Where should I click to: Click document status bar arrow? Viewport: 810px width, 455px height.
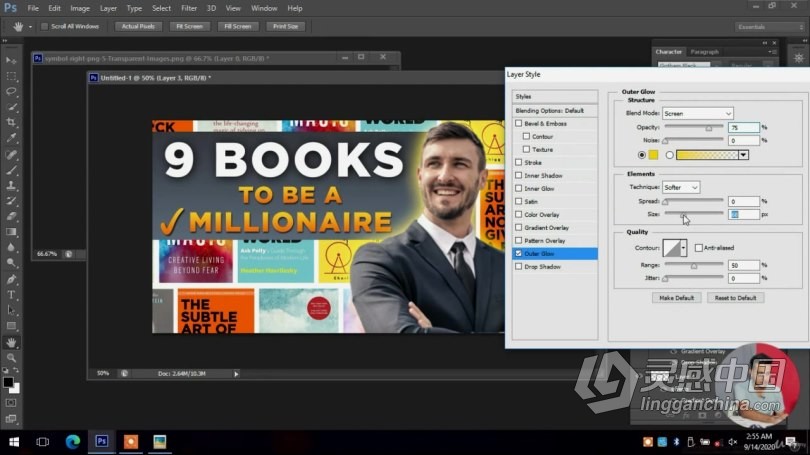[236, 374]
